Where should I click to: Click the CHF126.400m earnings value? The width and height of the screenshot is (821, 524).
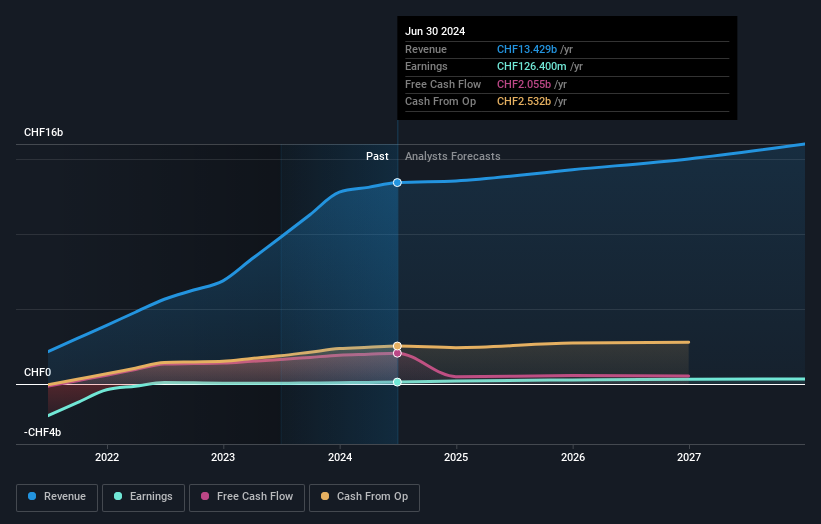(x=531, y=66)
